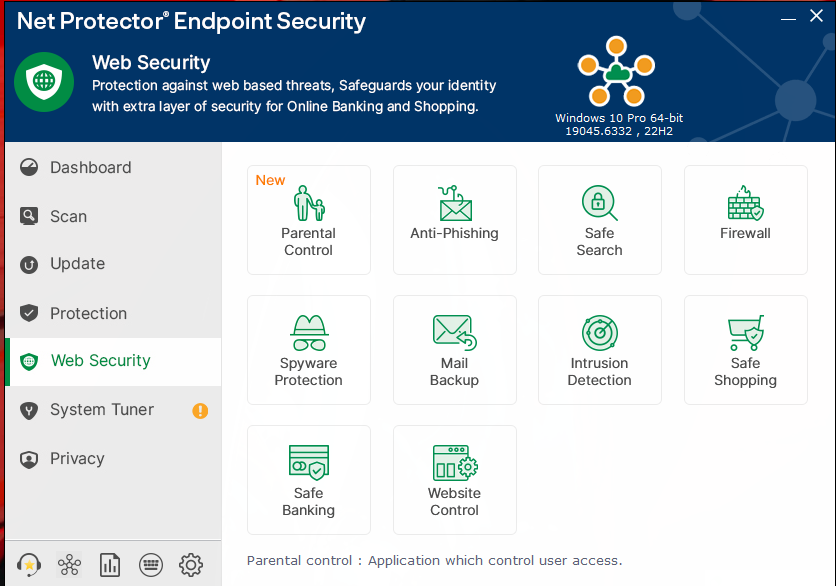836x586 pixels.
Task: Open the Mail Backup tool
Action: [x=454, y=349]
